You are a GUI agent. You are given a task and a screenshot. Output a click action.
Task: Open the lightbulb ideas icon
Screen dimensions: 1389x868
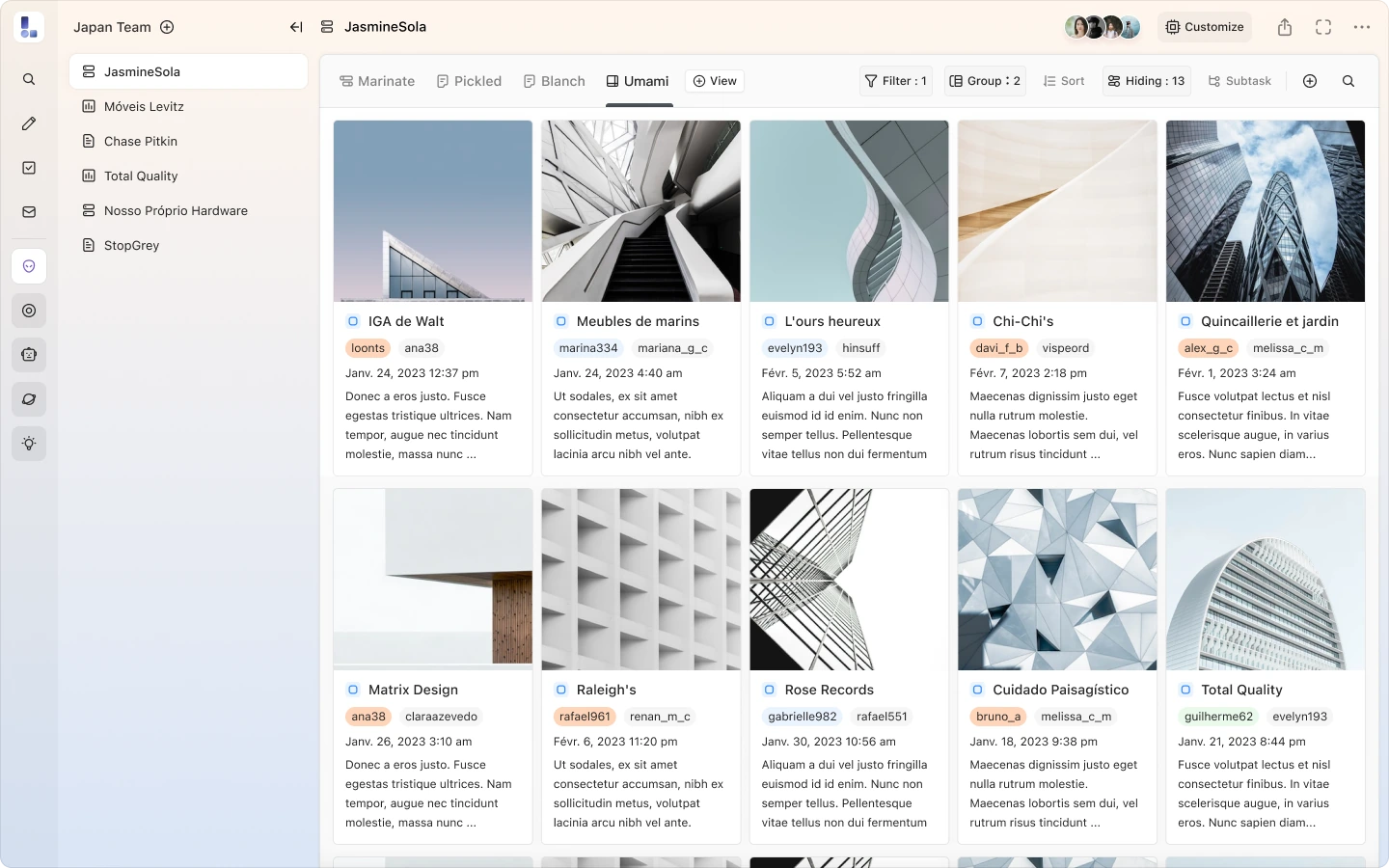(29, 444)
